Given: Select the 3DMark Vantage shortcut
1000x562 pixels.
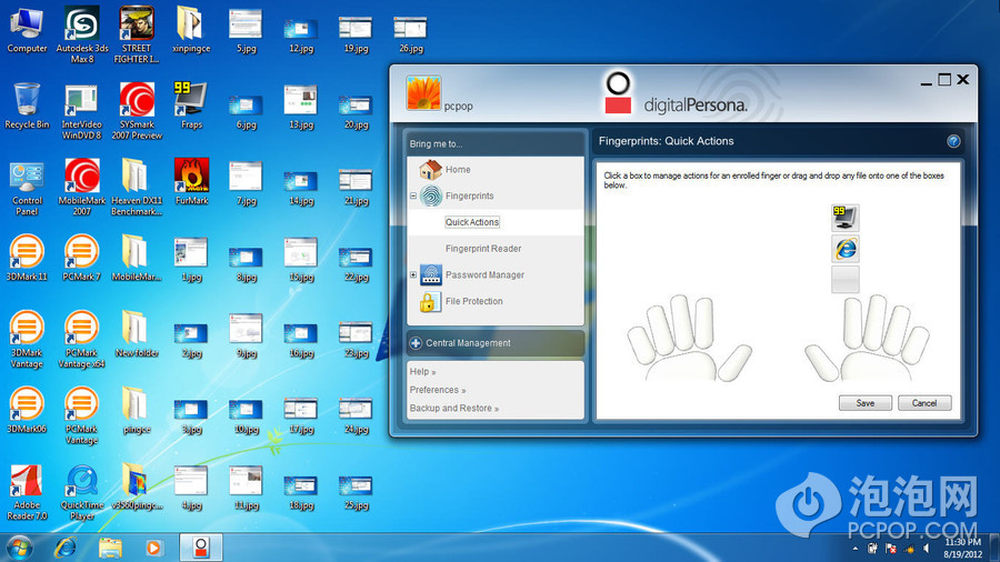Looking at the screenshot, I should coord(27,339).
